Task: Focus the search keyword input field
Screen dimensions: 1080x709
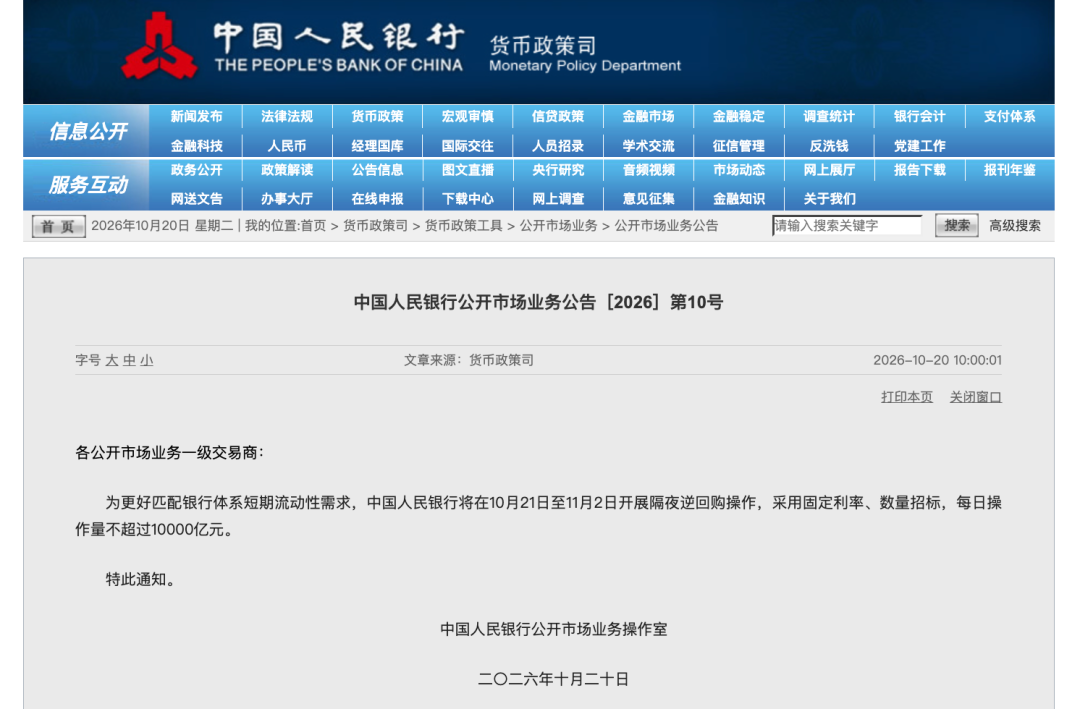Action: click(x=847, y=225)
